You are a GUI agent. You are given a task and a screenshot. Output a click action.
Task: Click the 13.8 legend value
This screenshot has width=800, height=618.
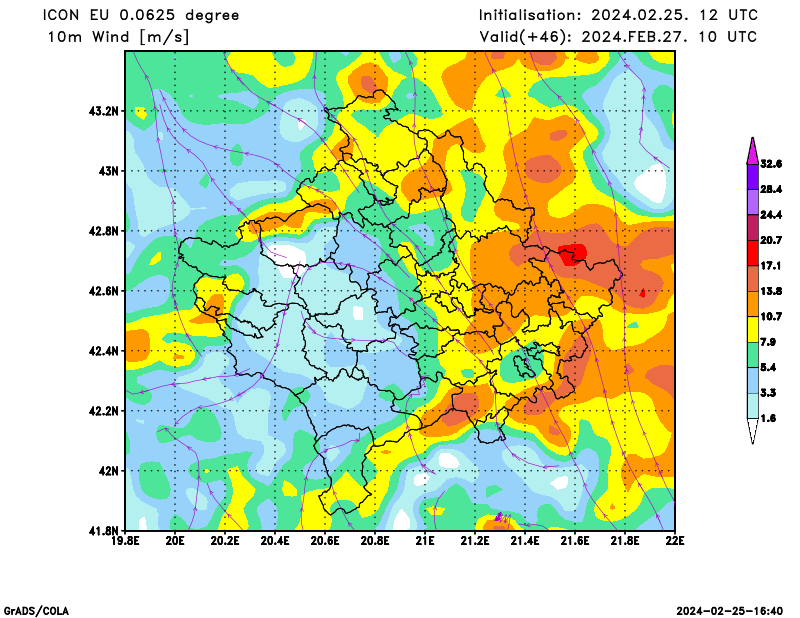pos(771,291)
